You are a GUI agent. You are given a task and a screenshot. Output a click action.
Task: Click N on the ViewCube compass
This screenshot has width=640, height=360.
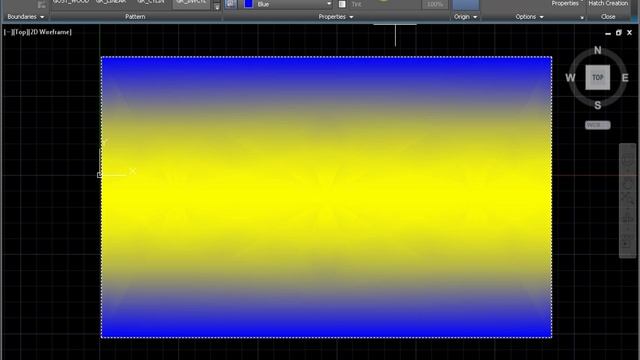point(598,50)
